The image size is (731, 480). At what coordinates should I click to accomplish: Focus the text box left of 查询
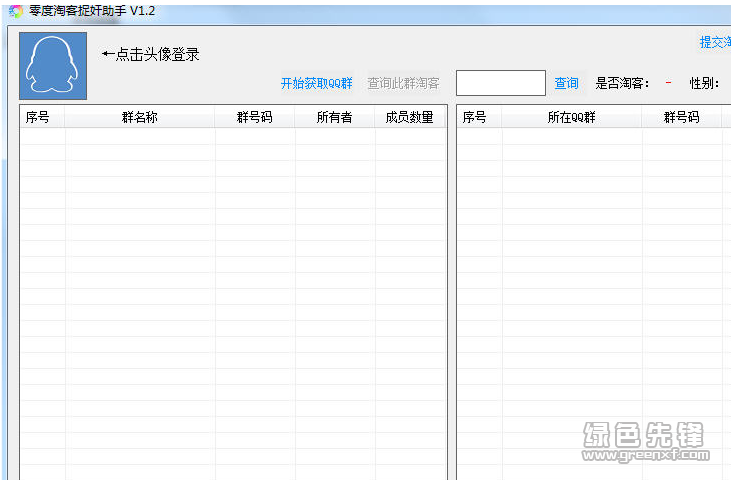point(500,83)
